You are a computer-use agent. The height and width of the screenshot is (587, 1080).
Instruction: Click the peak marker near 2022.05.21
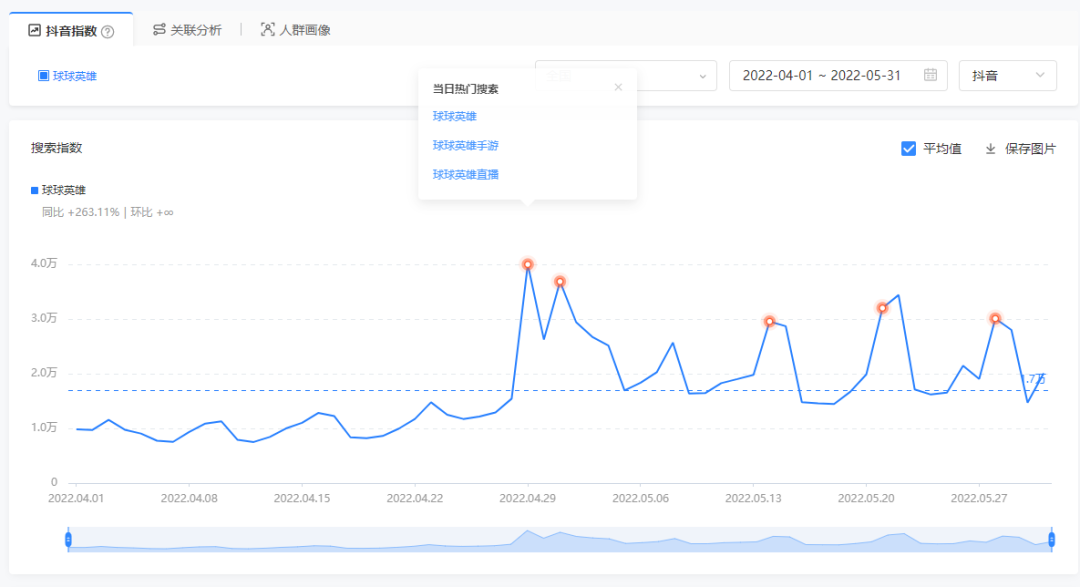pos(882,308)
